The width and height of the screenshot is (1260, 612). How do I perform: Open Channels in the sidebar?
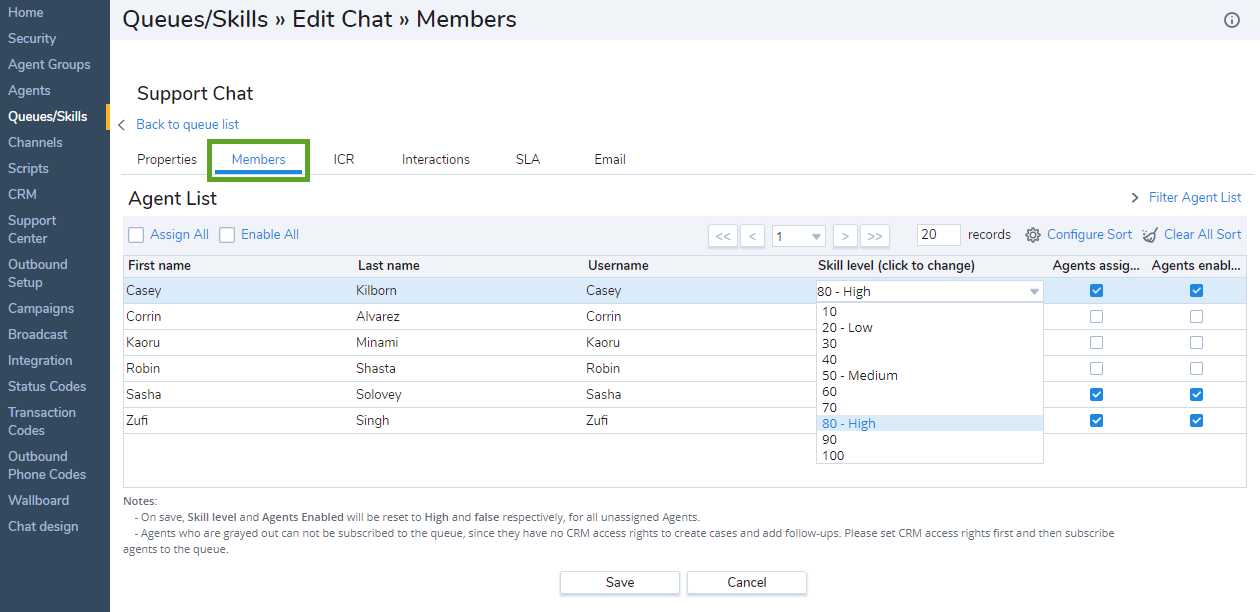coord(35,143)
